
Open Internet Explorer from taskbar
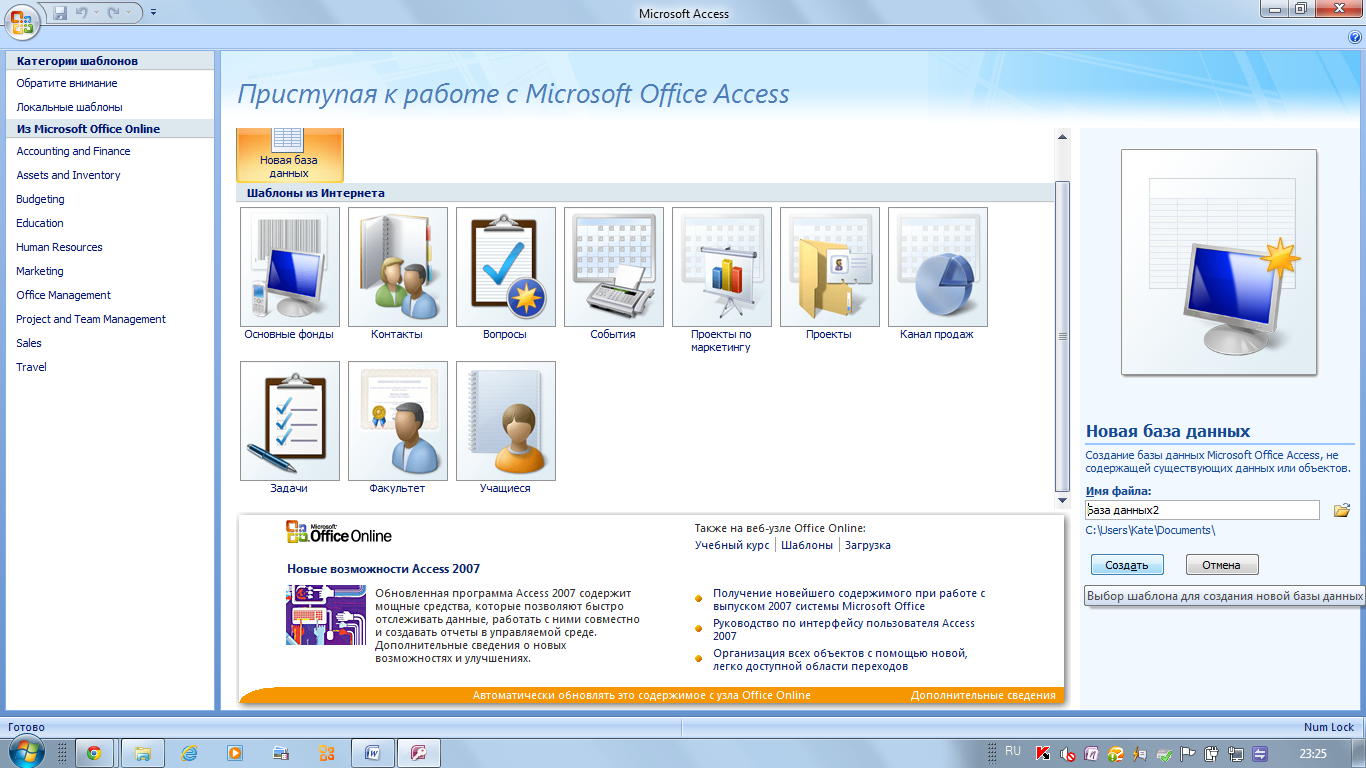(189, 753)
